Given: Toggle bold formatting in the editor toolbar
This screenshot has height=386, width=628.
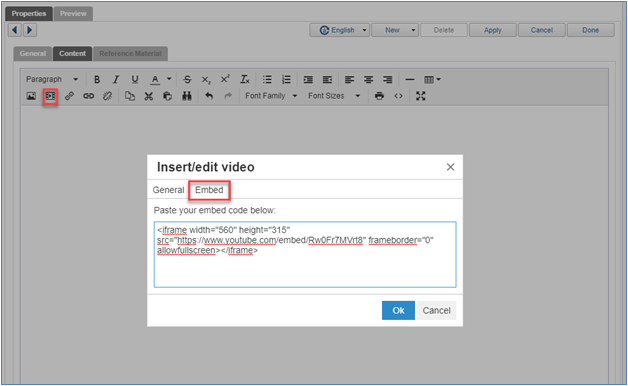Looking at the screenshot, I should pos(97,79).
